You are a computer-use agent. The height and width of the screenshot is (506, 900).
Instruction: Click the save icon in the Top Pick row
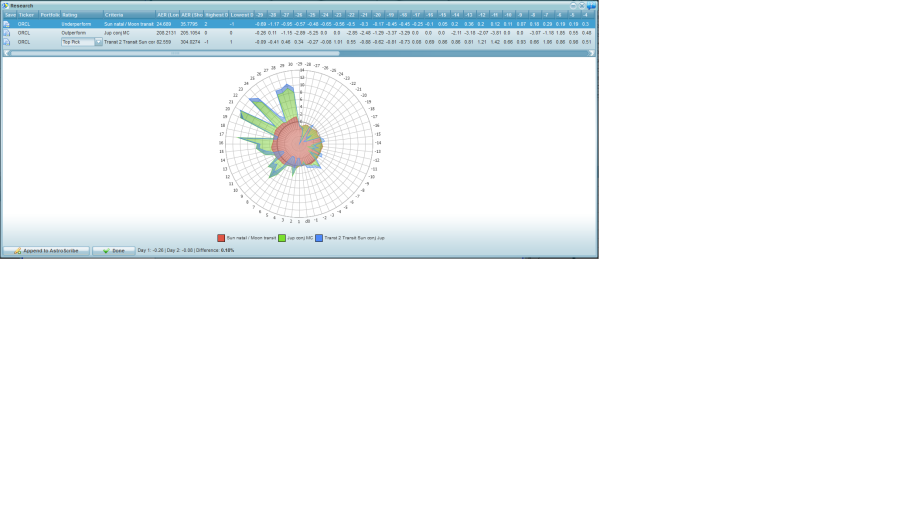click(7, 42)
